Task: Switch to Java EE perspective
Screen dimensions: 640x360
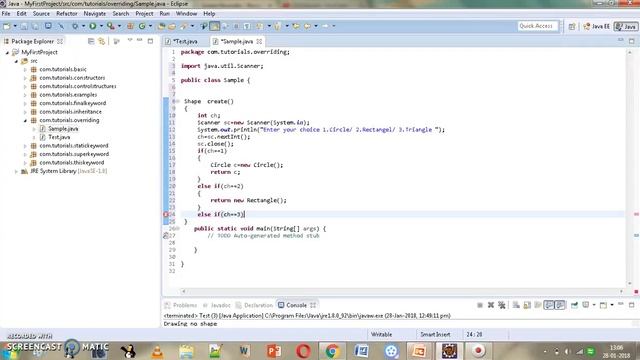Action: click(597, 27)
